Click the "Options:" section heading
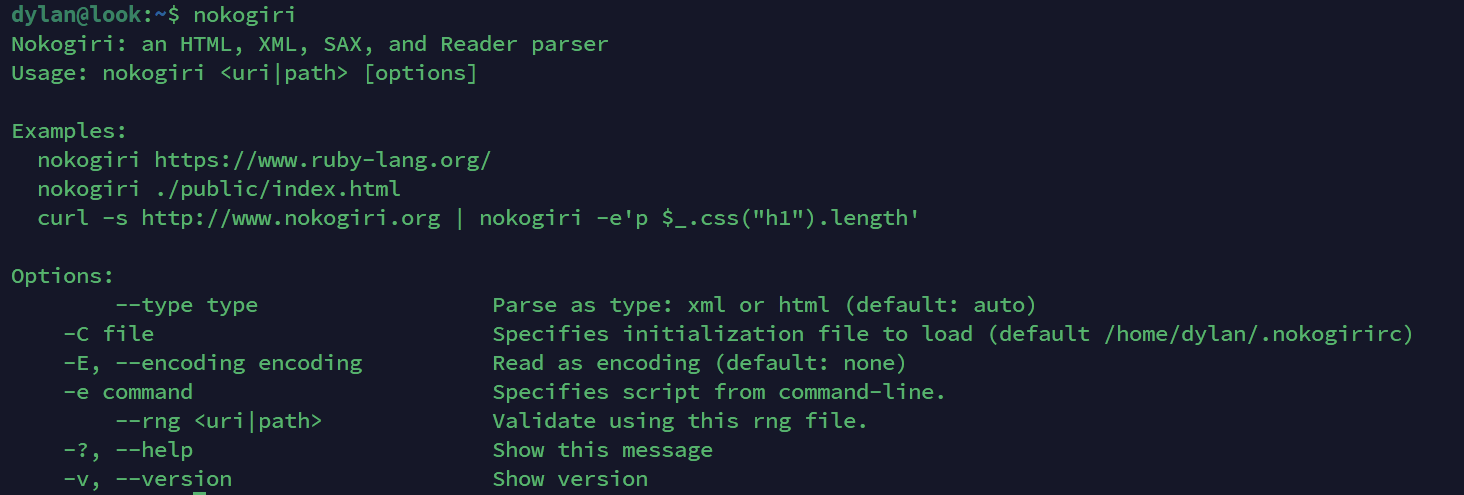 pyautogui.click(x=63, y=276)
